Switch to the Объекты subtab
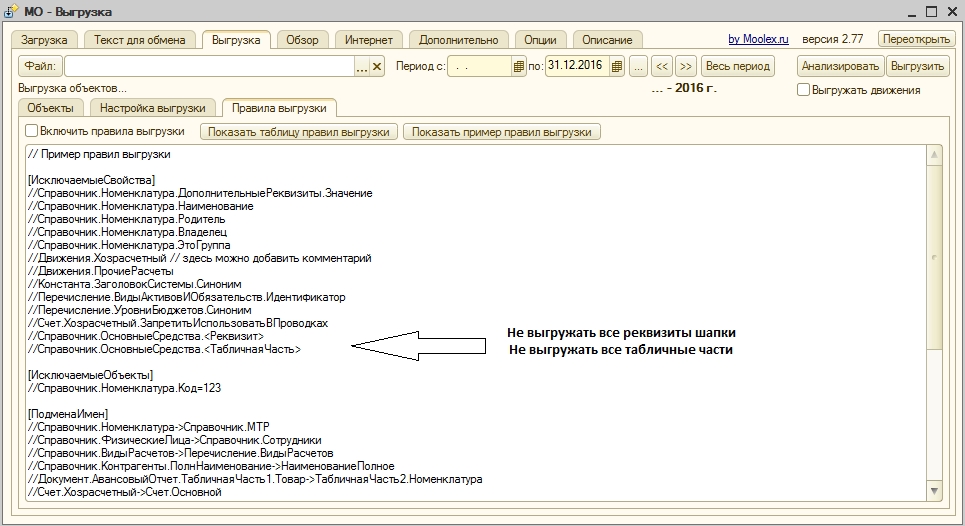The image size is (965, 526). point(50,108)
